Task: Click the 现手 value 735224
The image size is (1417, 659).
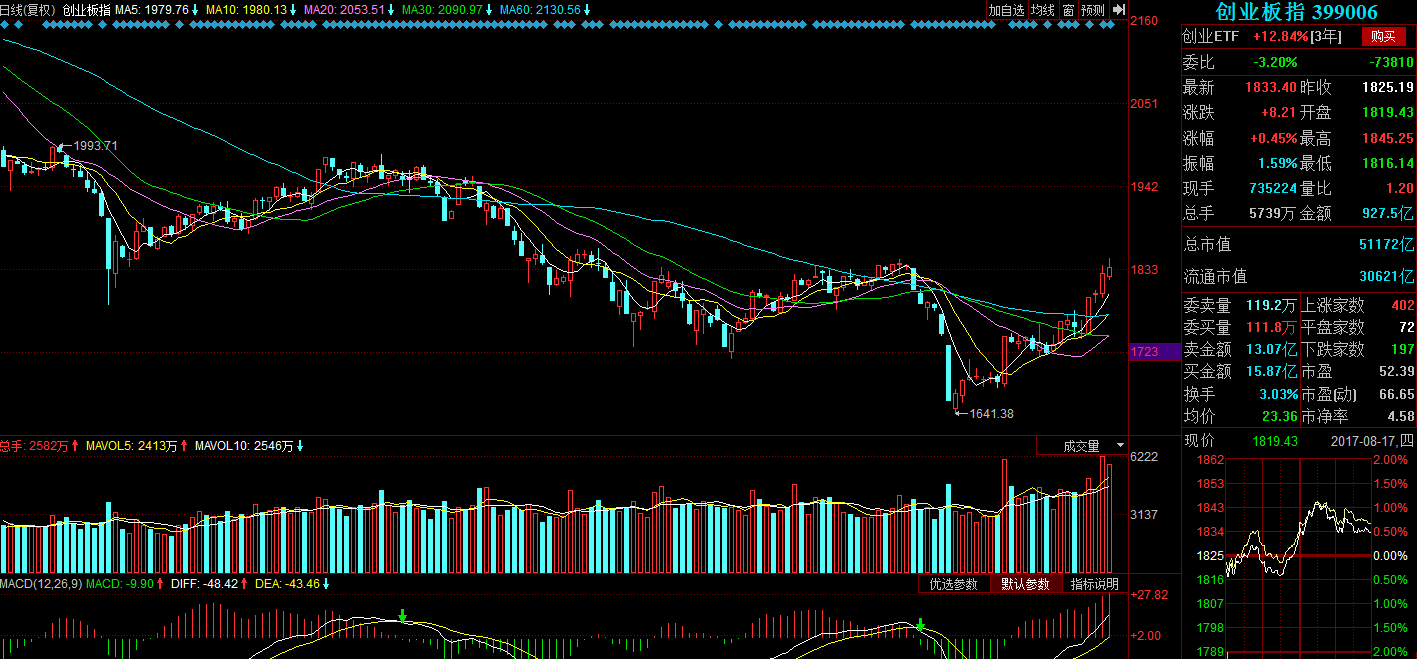Action: click(x=1273, y=188)
